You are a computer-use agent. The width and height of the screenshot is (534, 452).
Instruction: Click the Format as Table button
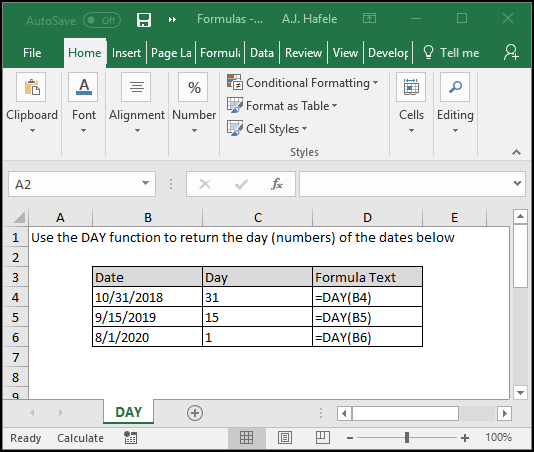pos(282,106)
